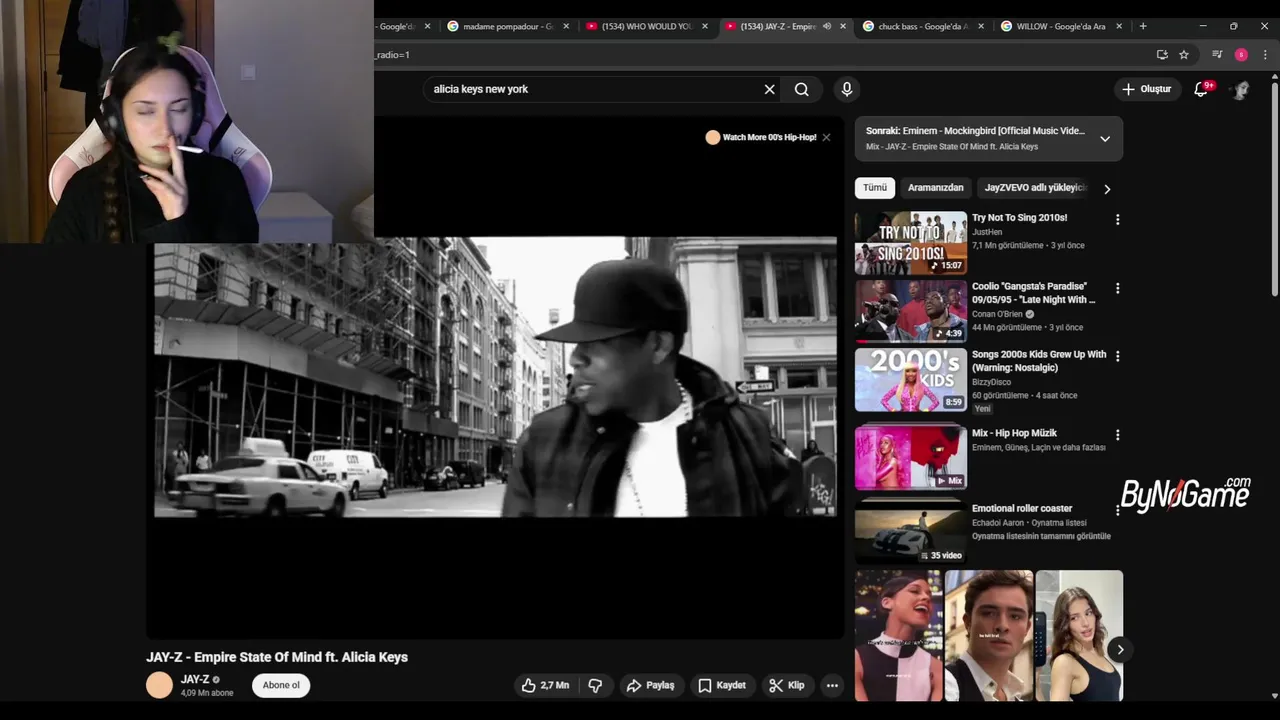Open Mix - Hip Hop Müzik thumbnail
The width and height of the screenshot is (1280, 720).
pos(911,457)
